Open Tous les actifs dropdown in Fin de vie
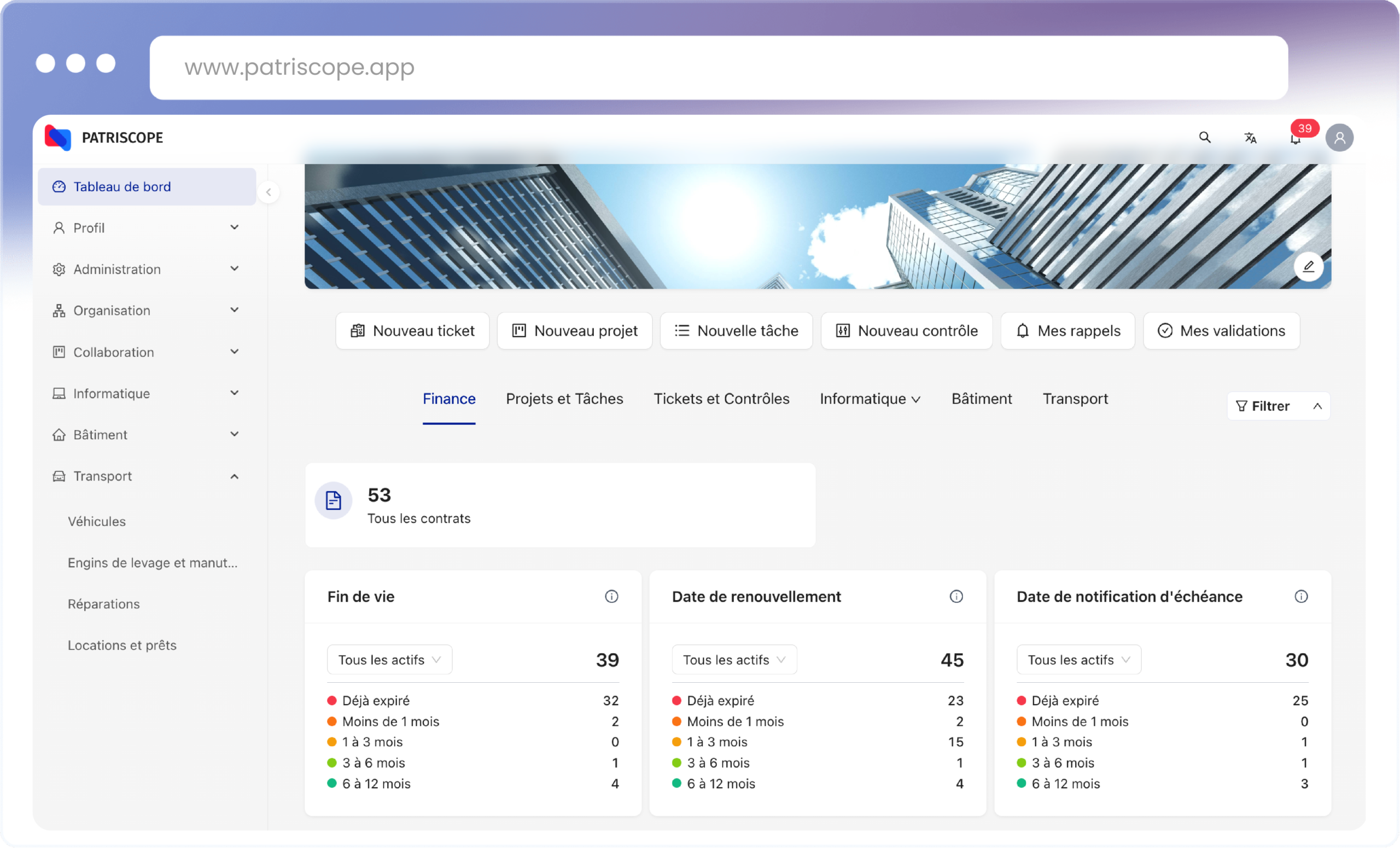1400x867 pixels. tap(389, 659)
